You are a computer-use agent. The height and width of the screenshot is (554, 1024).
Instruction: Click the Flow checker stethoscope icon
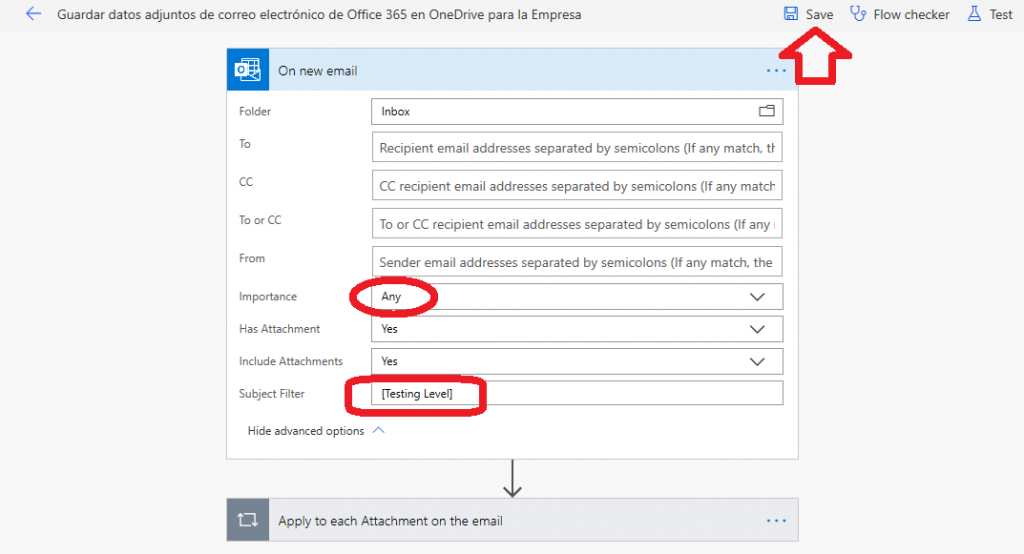click(x=857, y=14)
